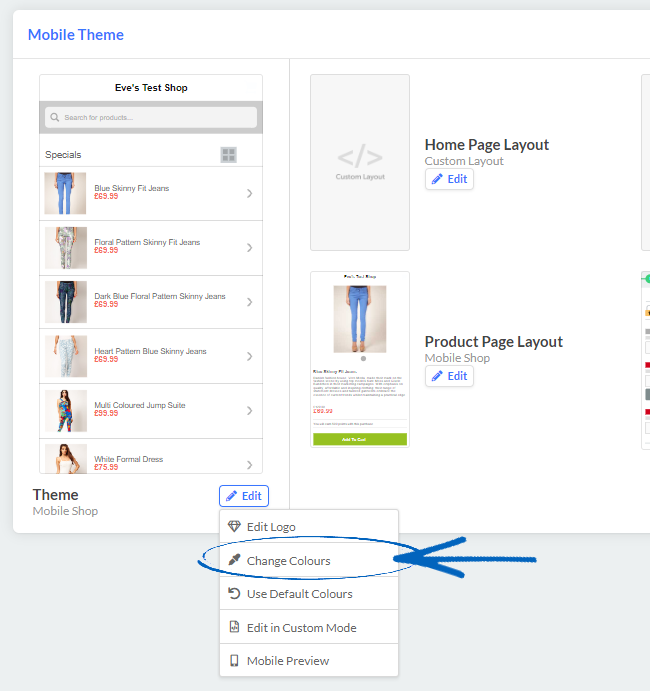Click Edit under Home Page Layout

449,179
